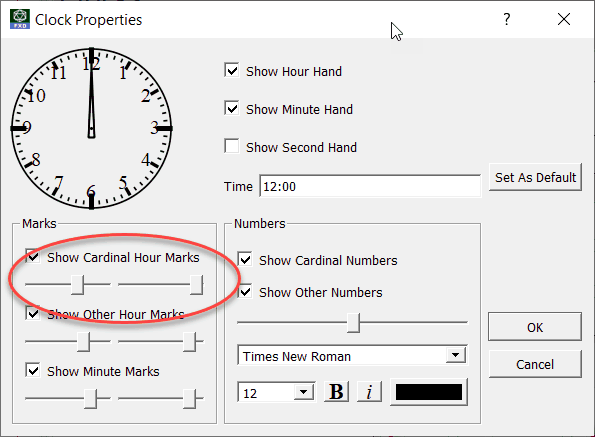
Task: Click the Cancel button
Action: pyautogui.click(x=535, y=364)
